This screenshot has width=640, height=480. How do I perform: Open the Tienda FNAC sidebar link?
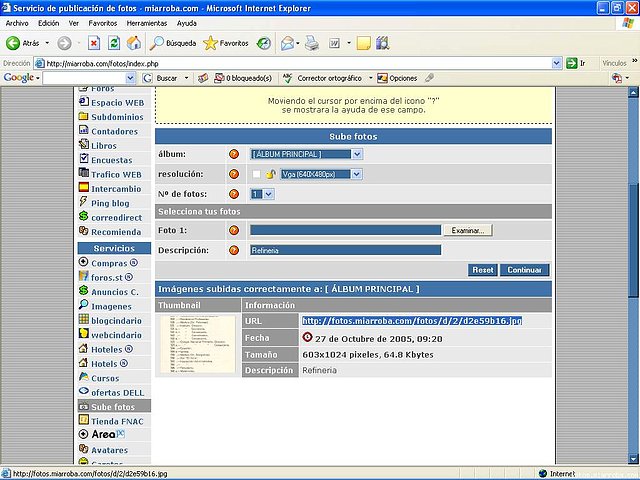117,421
